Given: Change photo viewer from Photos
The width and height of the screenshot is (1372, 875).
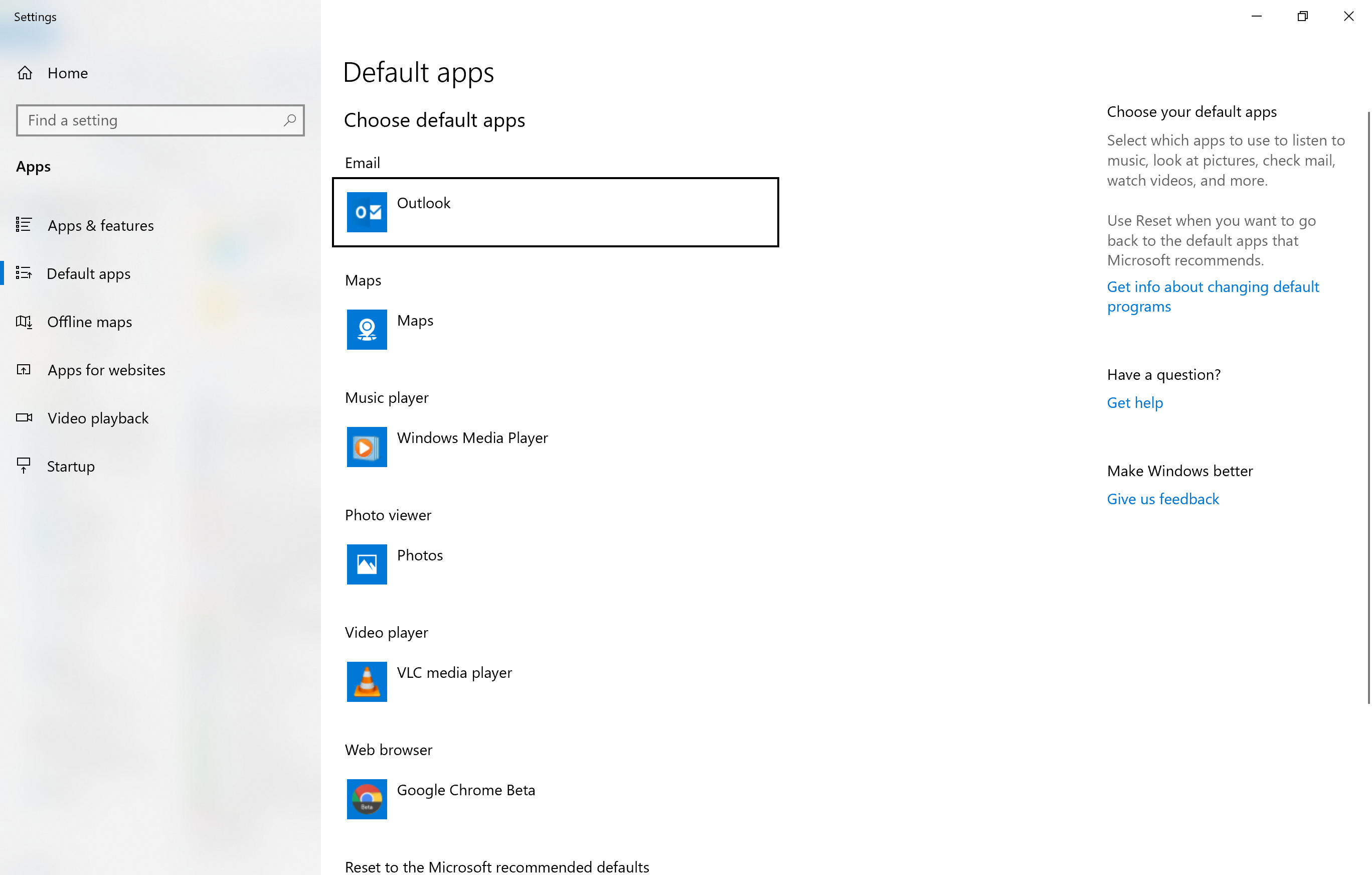Looking at the screenshot, I should tap(556, 564).
